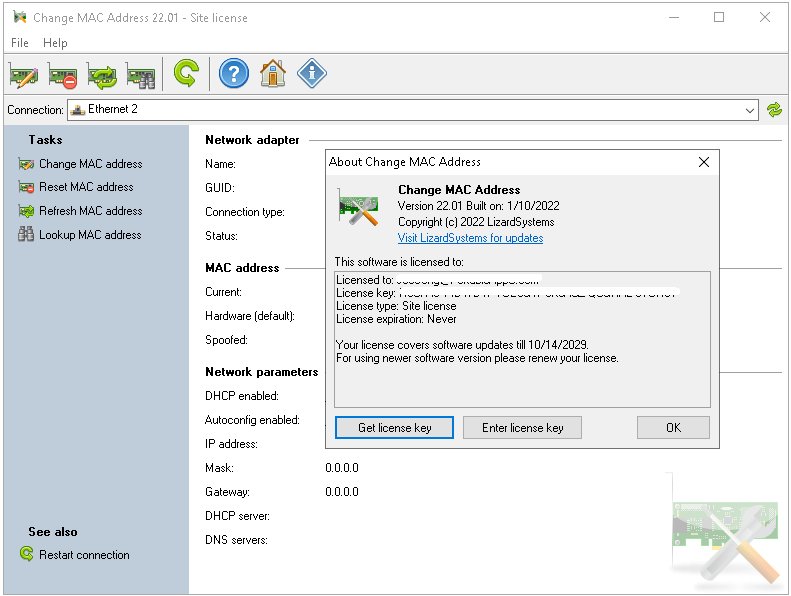Open the Visit LizardSystems for updates link
This screenshot has height=596, width=791.
coord(470,238)
